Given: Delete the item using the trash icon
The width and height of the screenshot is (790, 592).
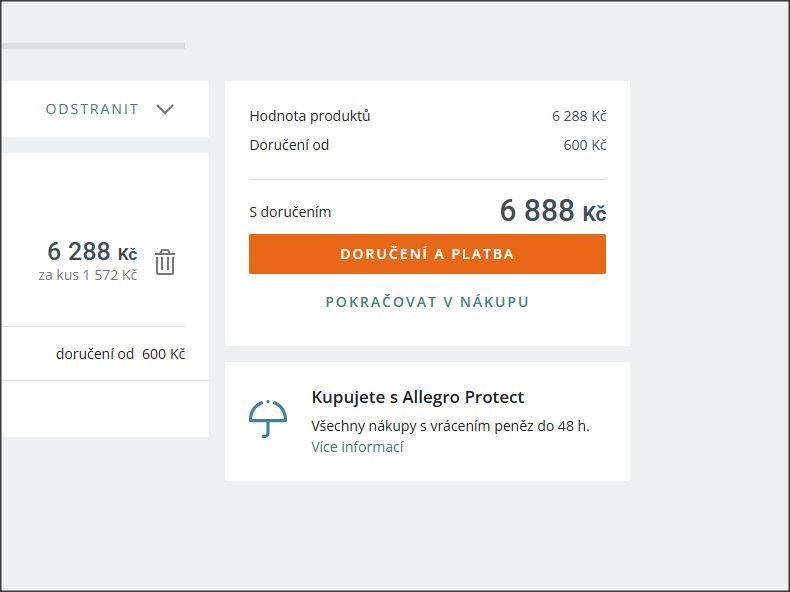Looking at the screenshot, I should [165, 262].
